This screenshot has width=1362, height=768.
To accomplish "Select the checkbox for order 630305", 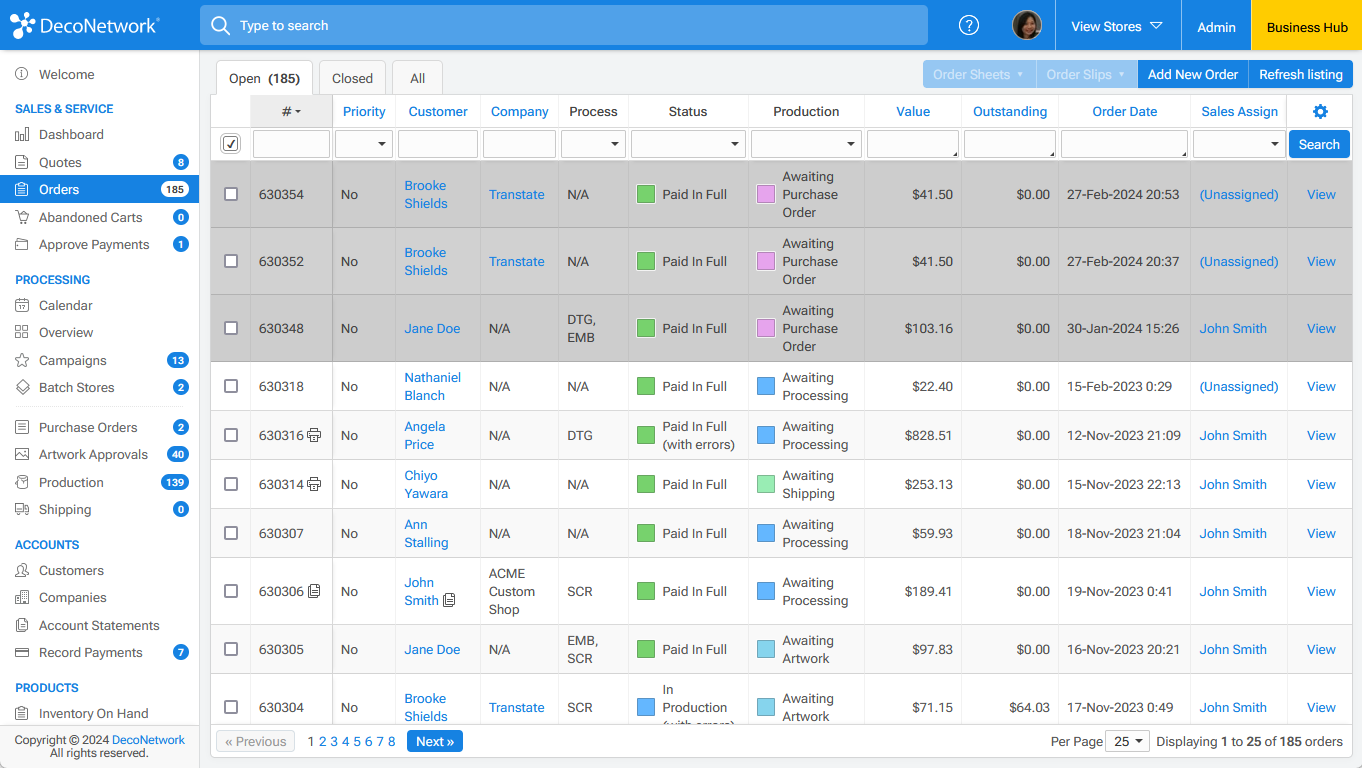I will 231,649.
